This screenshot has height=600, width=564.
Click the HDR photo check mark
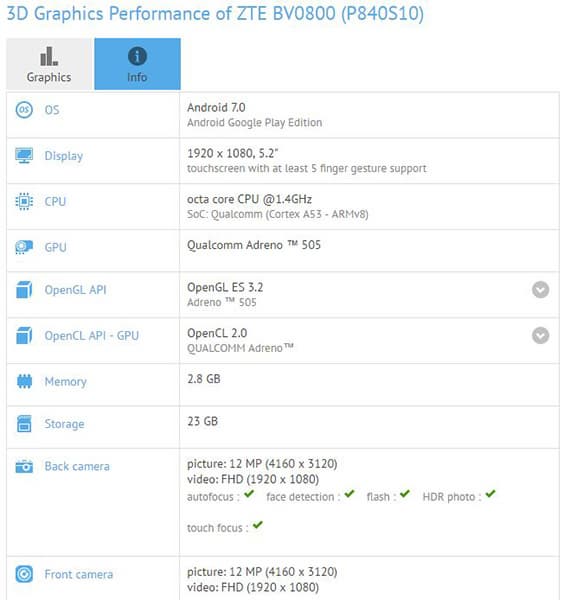coord(490,494)
